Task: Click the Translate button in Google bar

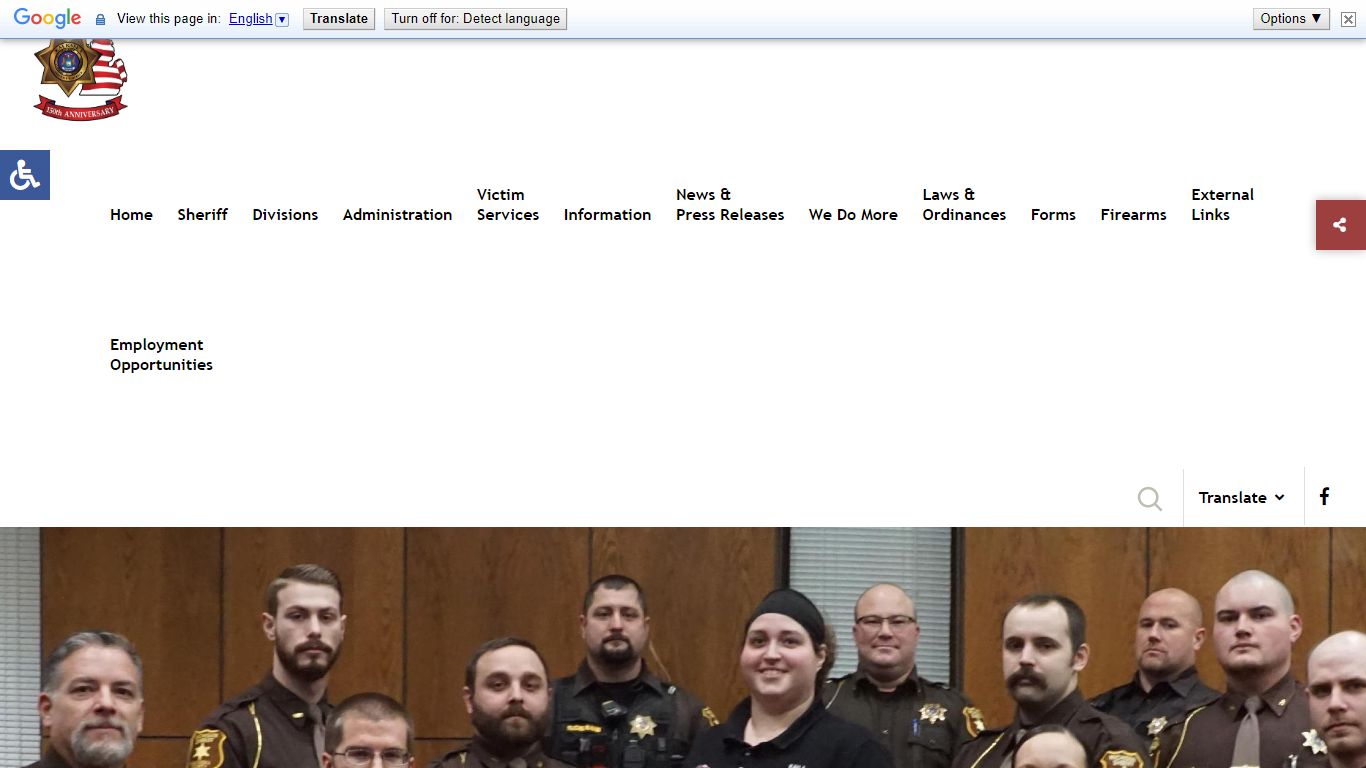Action: [339, 19]
